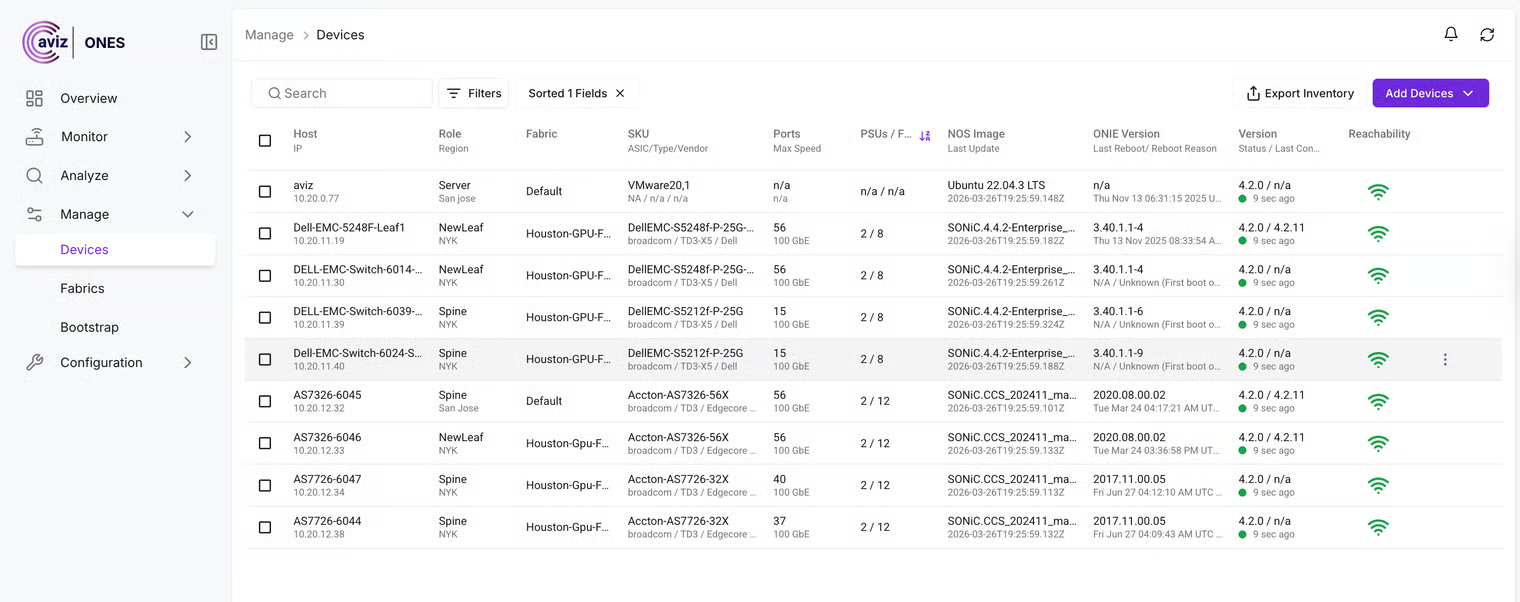Open the Add Devices dropdown
The width and height of the screenshot is (1520, 602).
1430,94
